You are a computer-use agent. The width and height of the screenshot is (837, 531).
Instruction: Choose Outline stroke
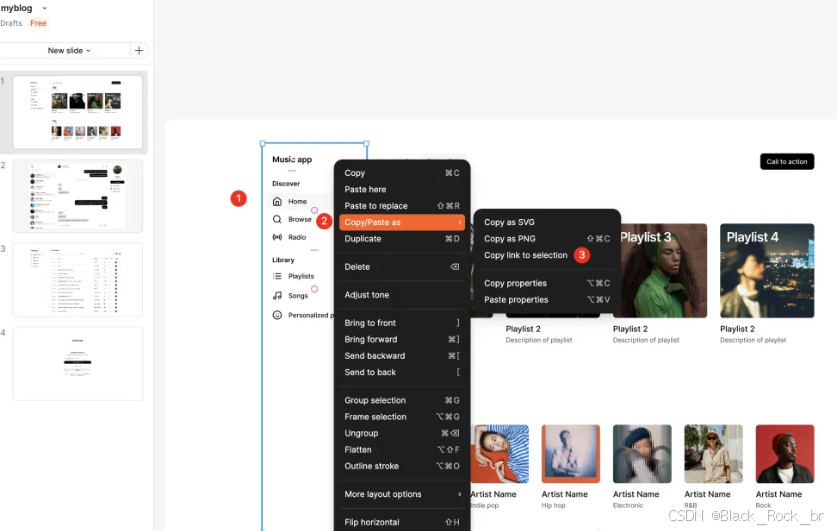[x=402, y=466]
